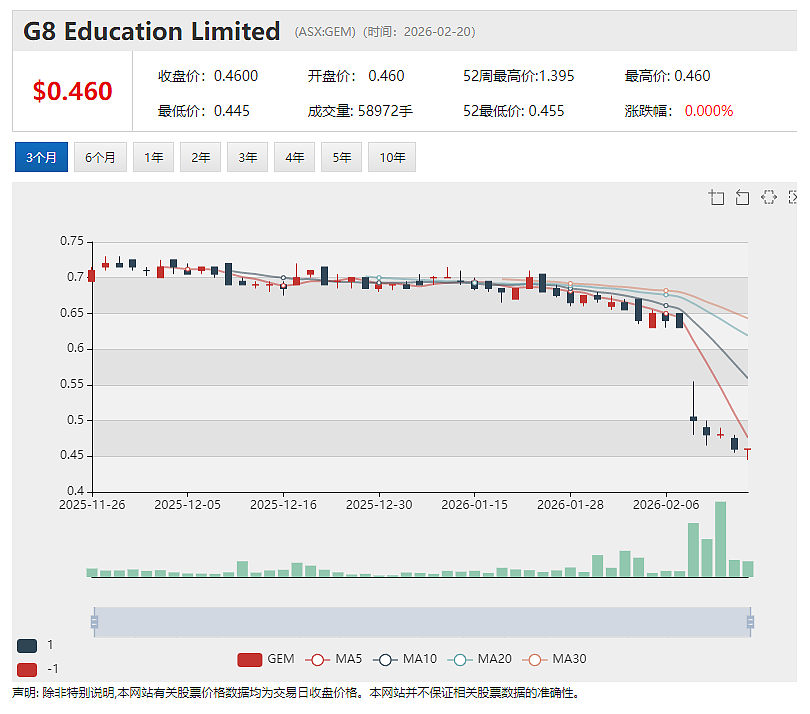Image resolution: width=810 pixels, height=714 pixels.
Task: Toggle the MA30 line in legend
Action: [554, 659]
